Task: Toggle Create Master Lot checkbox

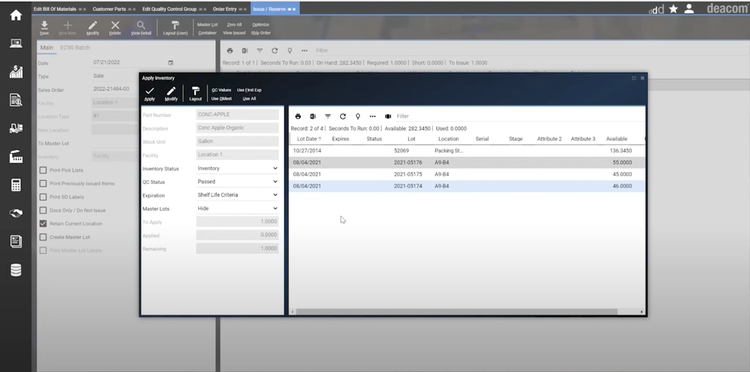Action: click(x=44, y=237)
